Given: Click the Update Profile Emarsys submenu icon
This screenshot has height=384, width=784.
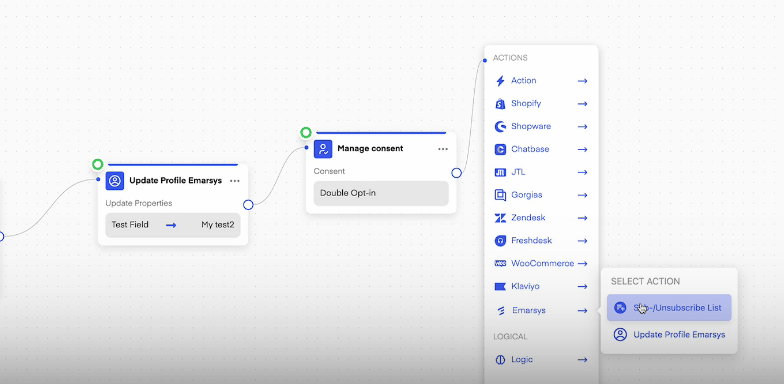Looking at the screenshot, I should coord(620,334).
